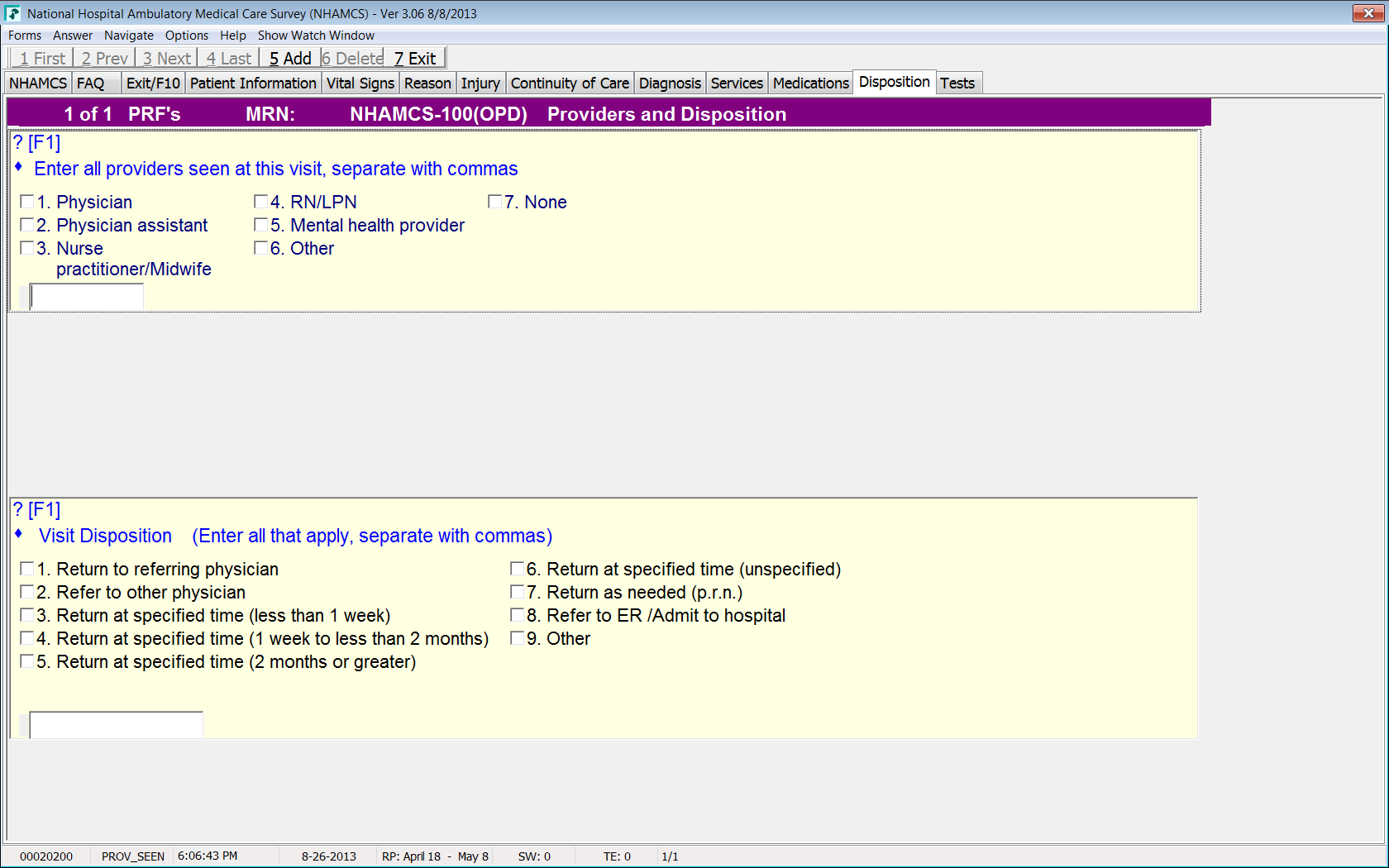Click the providers question '? [F1]' help text
Screen dimensions: 1389x868
tap(37, 143)
